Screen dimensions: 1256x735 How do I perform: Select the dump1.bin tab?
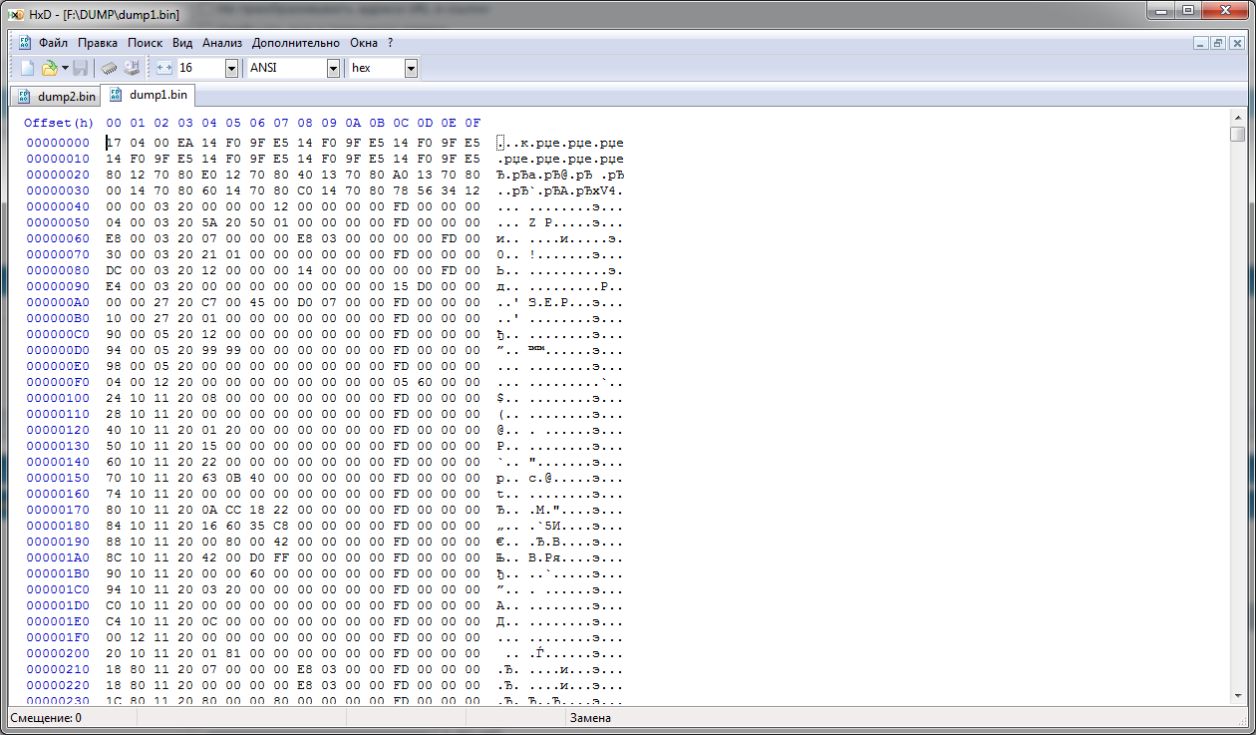coord(150,96)
